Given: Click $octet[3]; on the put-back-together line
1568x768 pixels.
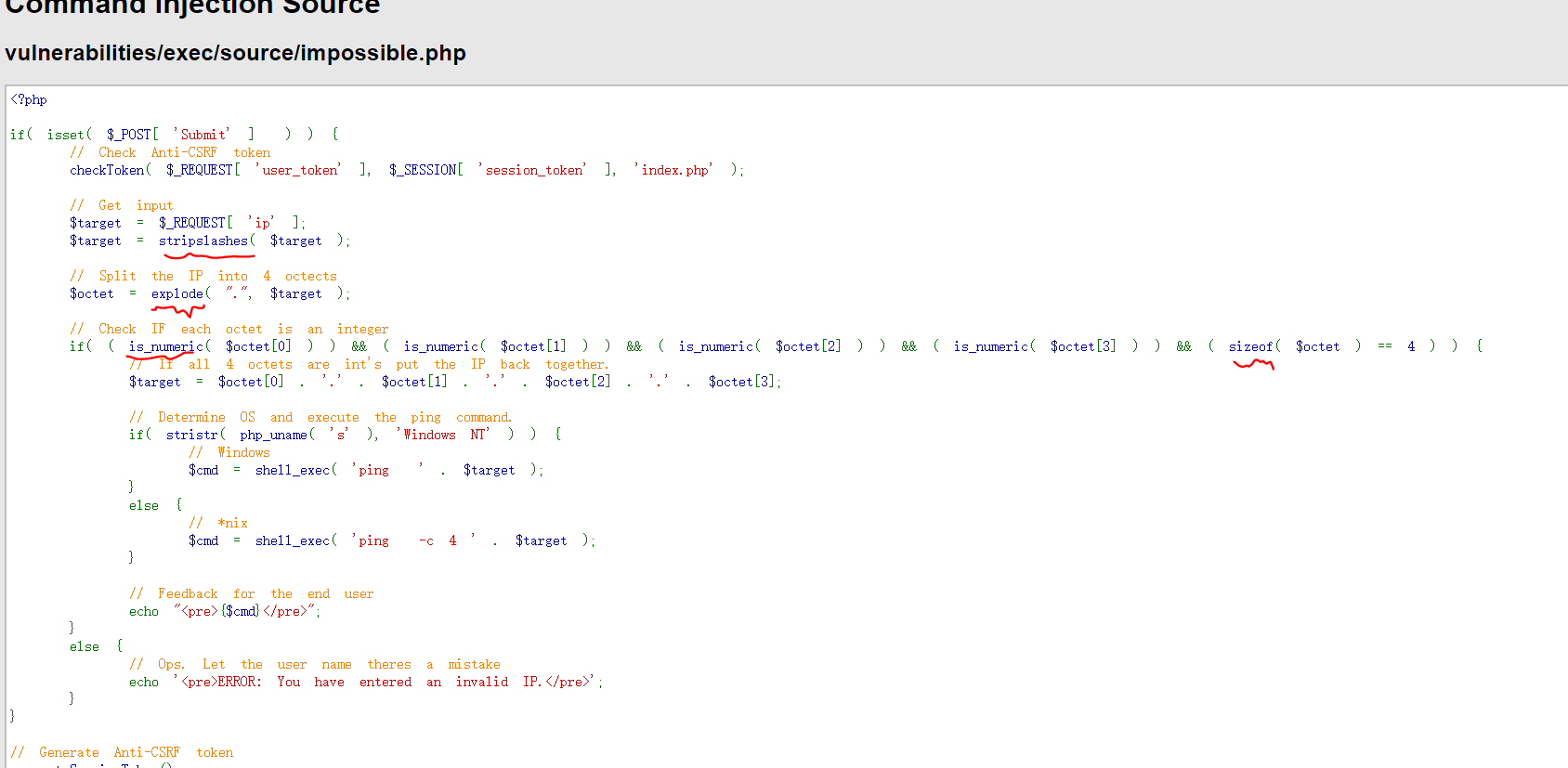Looking at the screenshot, I should pyautogui.click(x=745, y=382).
